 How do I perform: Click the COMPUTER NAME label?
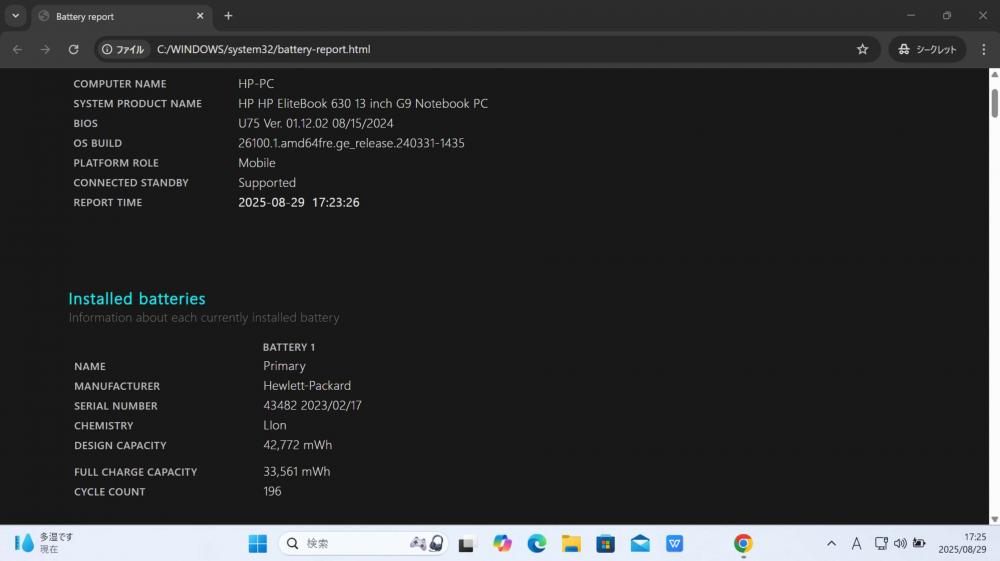click(x=120, y=84)
